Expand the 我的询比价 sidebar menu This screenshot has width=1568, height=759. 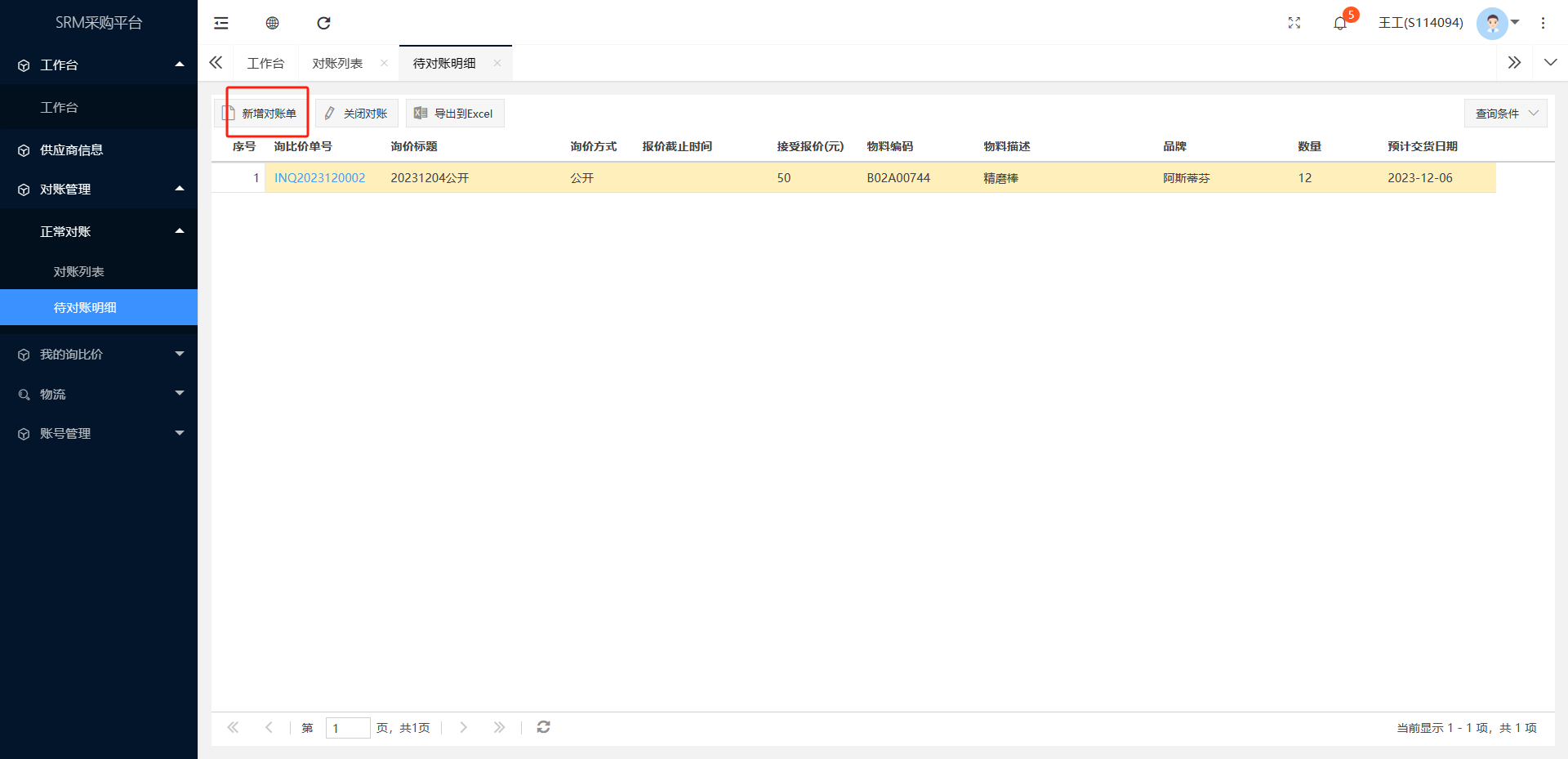(98, 355)
